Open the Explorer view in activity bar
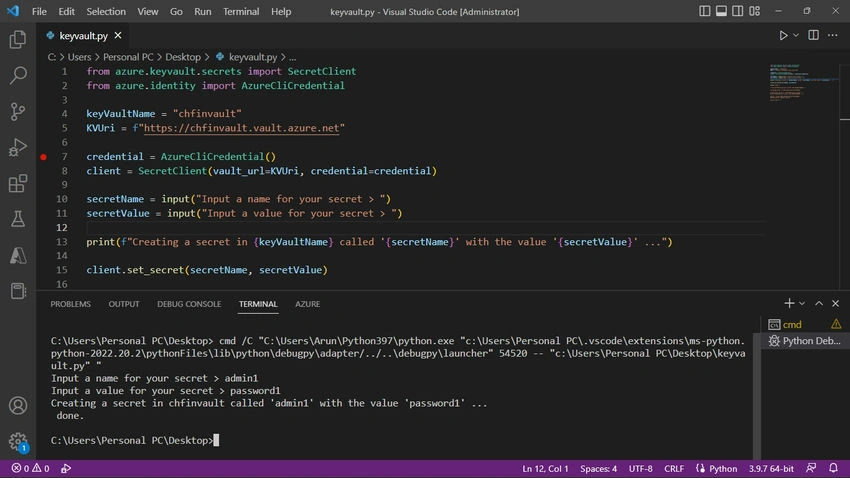 pos(18,39)
